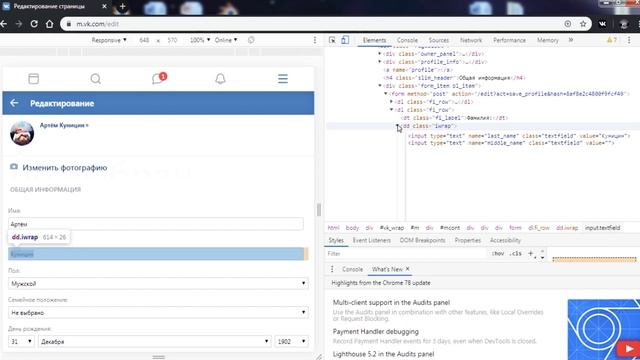
Task: Collapse the dd class iwrap node
Action: (x=398, y=126)
